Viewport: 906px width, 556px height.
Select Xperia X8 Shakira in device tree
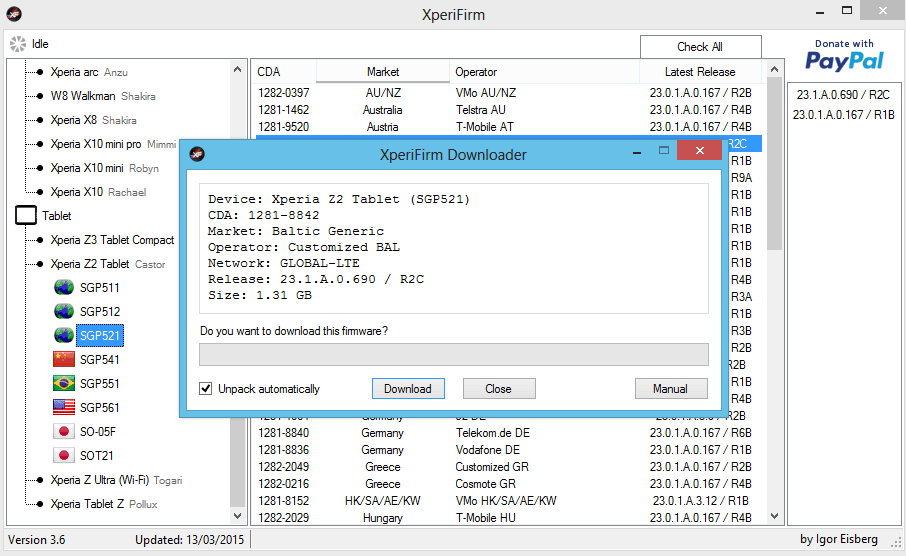coord(93,120)
